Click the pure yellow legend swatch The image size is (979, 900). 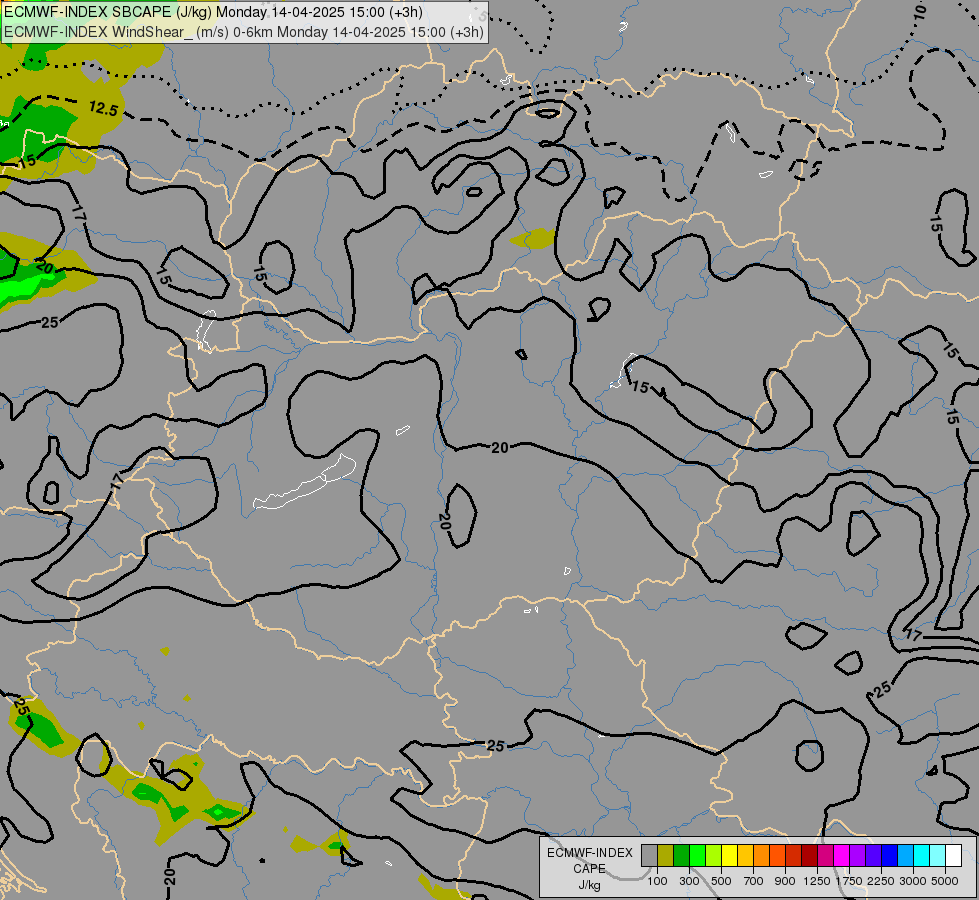[729, 856]
